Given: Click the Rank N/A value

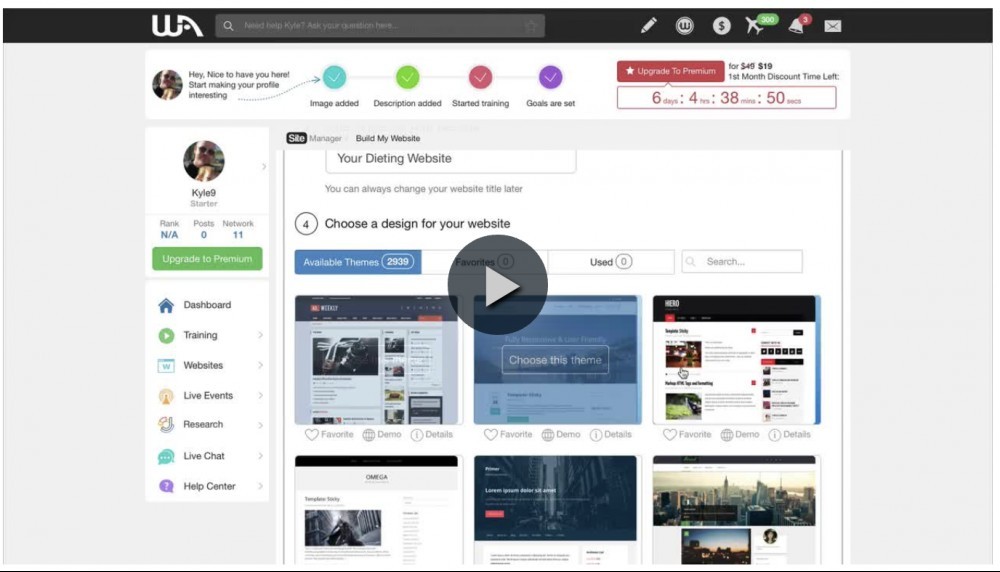Looking at the screenshot, I should 169,235.
